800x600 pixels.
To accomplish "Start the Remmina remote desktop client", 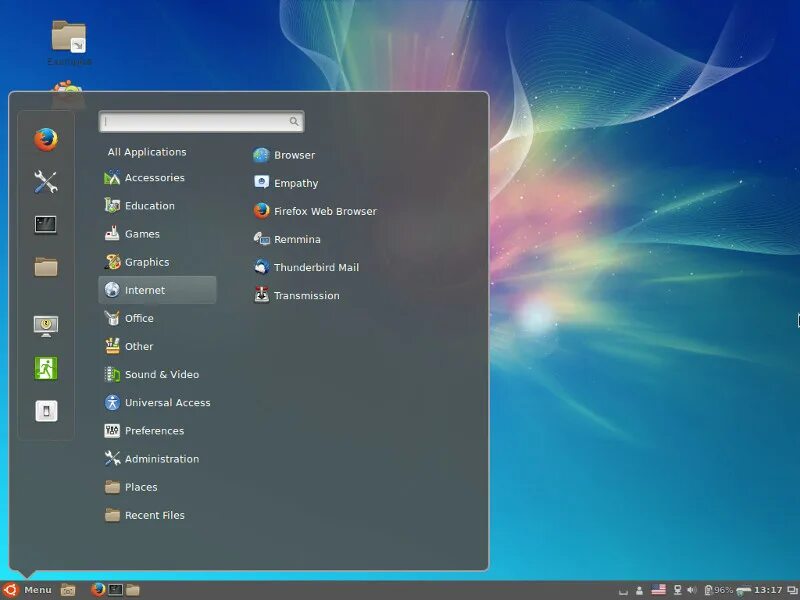I will click(296, 239).
